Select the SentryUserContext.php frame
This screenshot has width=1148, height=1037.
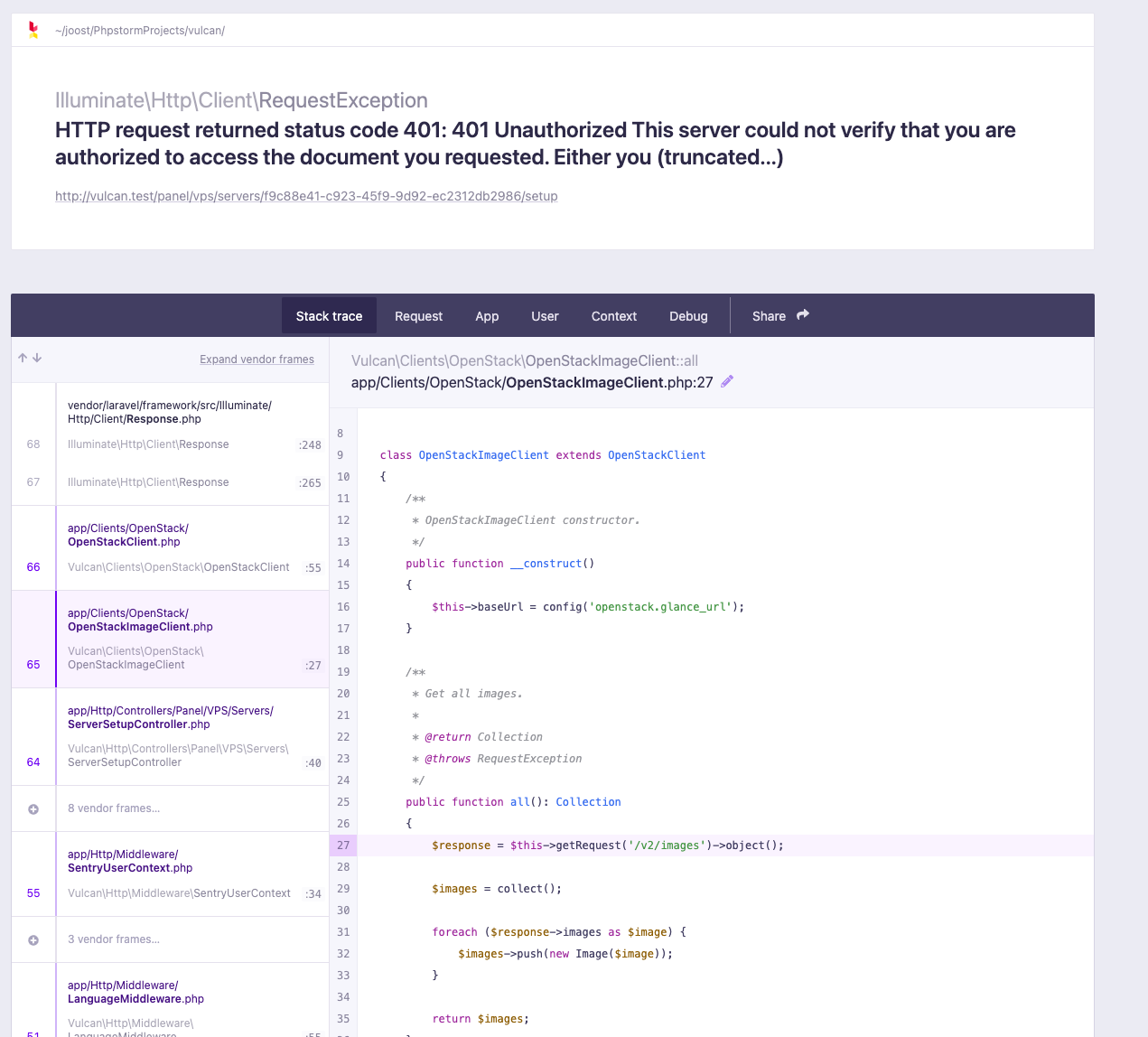coord(181,874)
